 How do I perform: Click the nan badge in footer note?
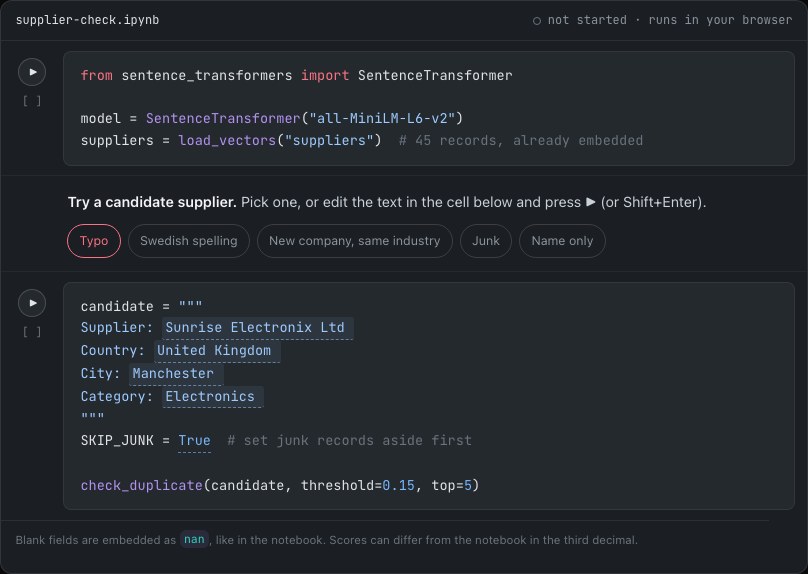194,539
